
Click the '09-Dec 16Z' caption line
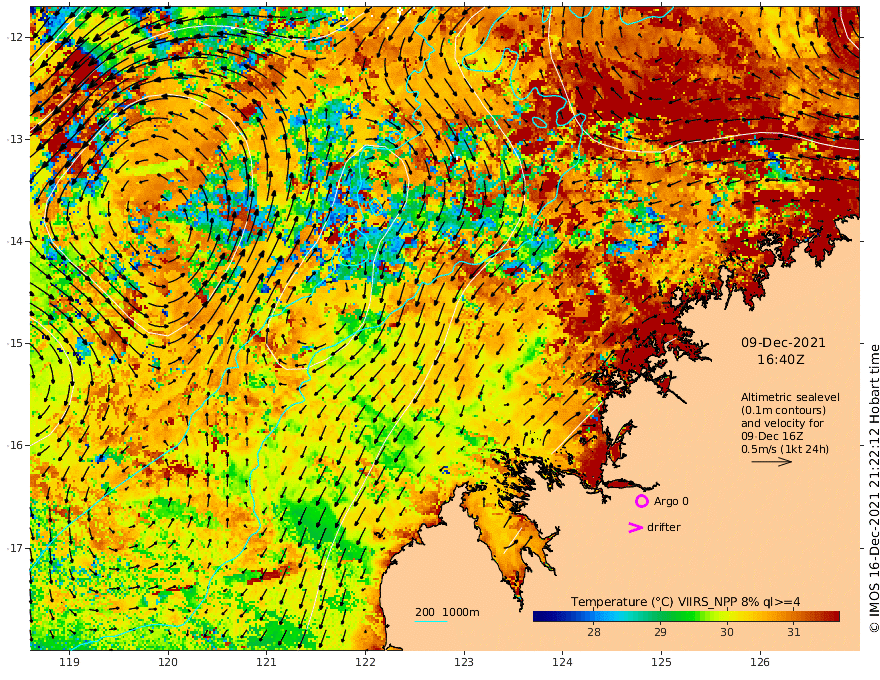coord(772,436)
